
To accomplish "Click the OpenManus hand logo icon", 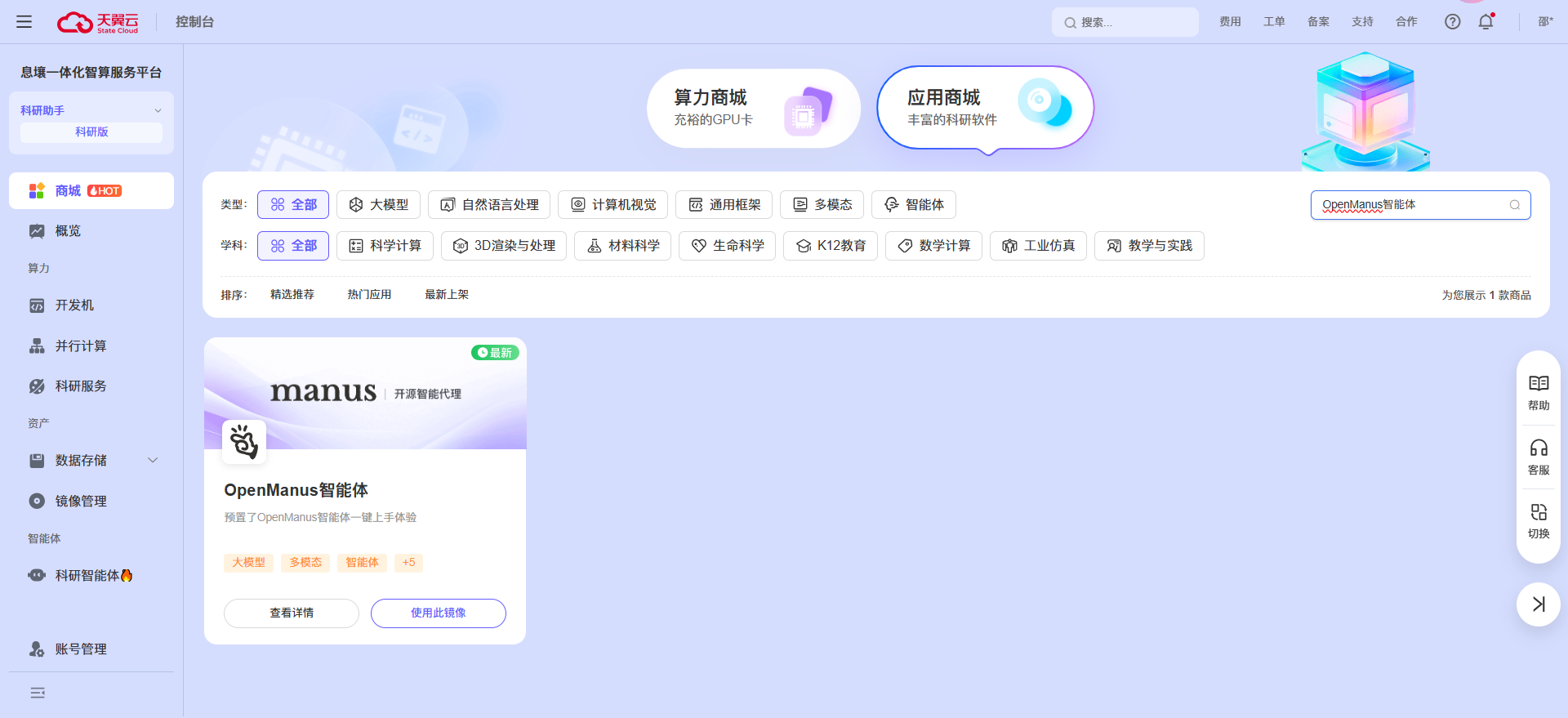I will pos(244,442).
